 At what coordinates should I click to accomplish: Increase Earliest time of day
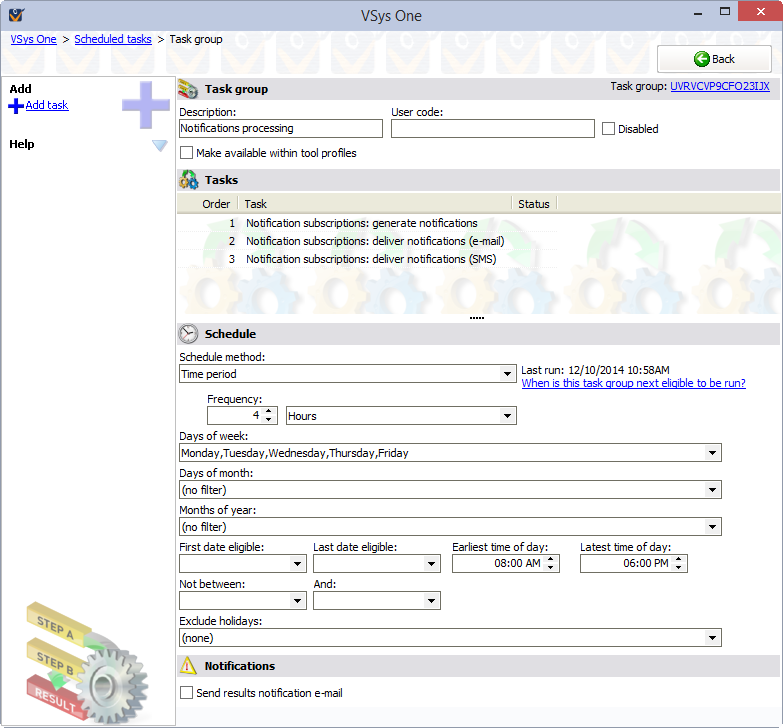550,559
